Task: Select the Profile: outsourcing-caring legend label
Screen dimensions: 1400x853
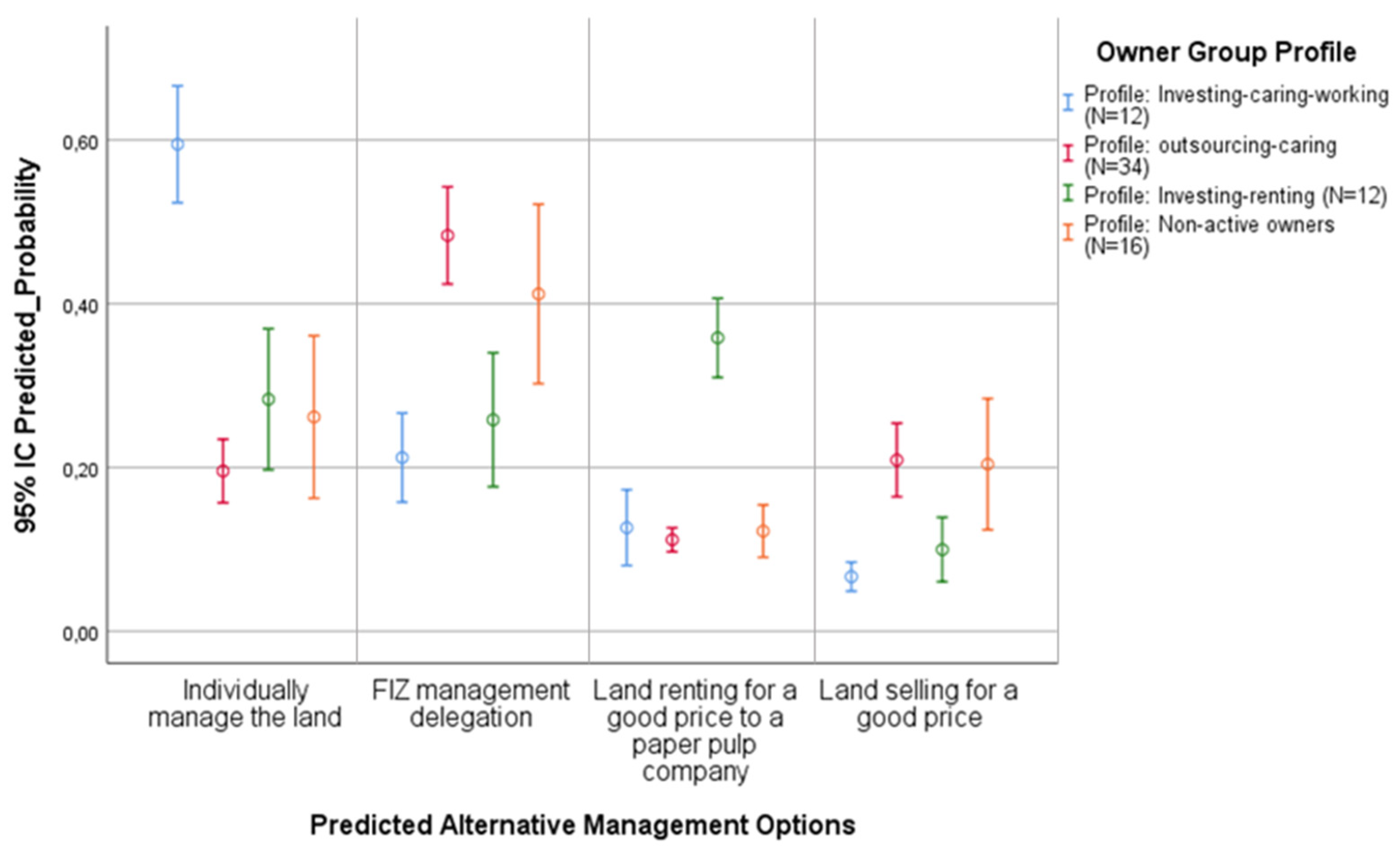Action: (x=1210, y=156)
